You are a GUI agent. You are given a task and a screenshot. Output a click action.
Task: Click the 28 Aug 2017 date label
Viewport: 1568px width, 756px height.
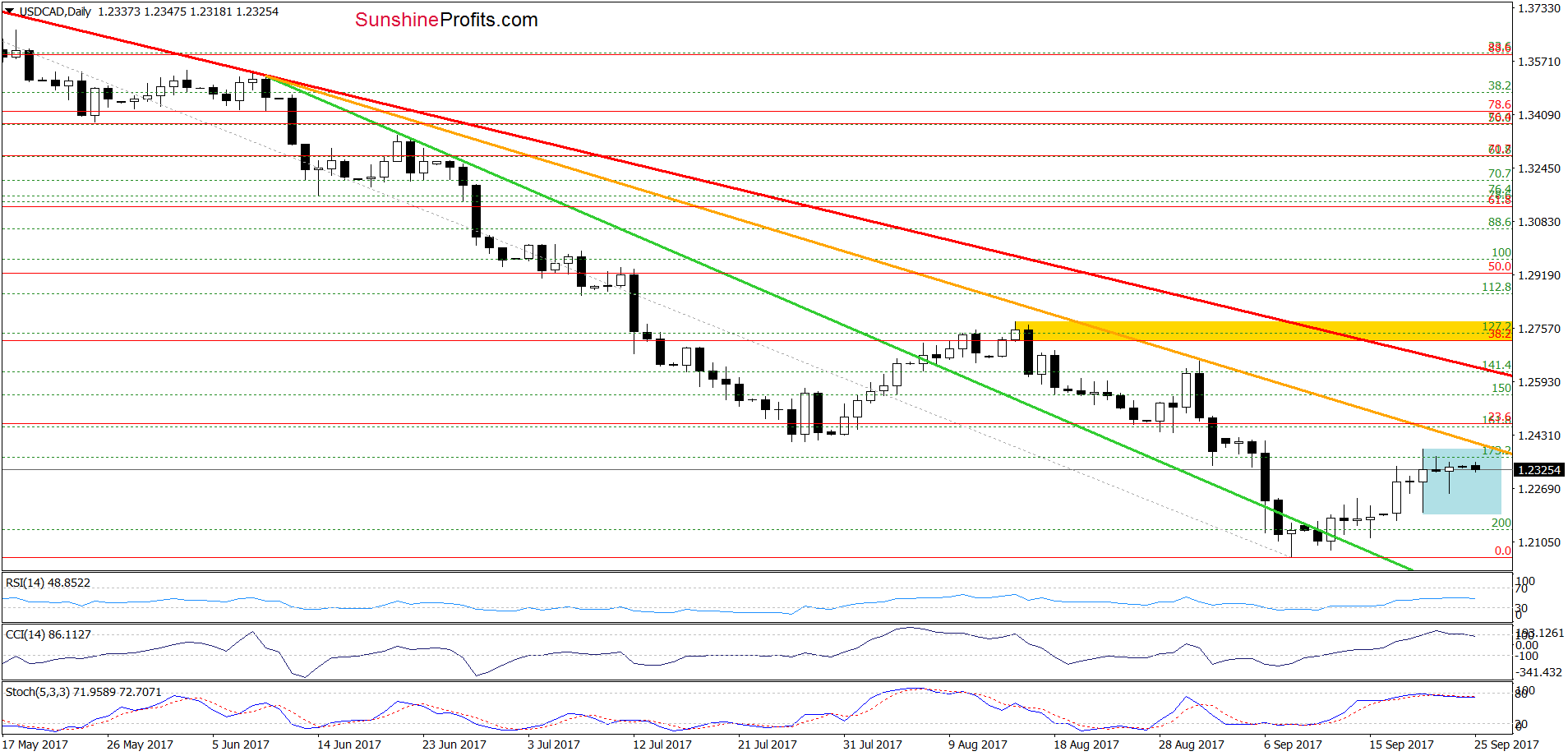click(1192, 744)
